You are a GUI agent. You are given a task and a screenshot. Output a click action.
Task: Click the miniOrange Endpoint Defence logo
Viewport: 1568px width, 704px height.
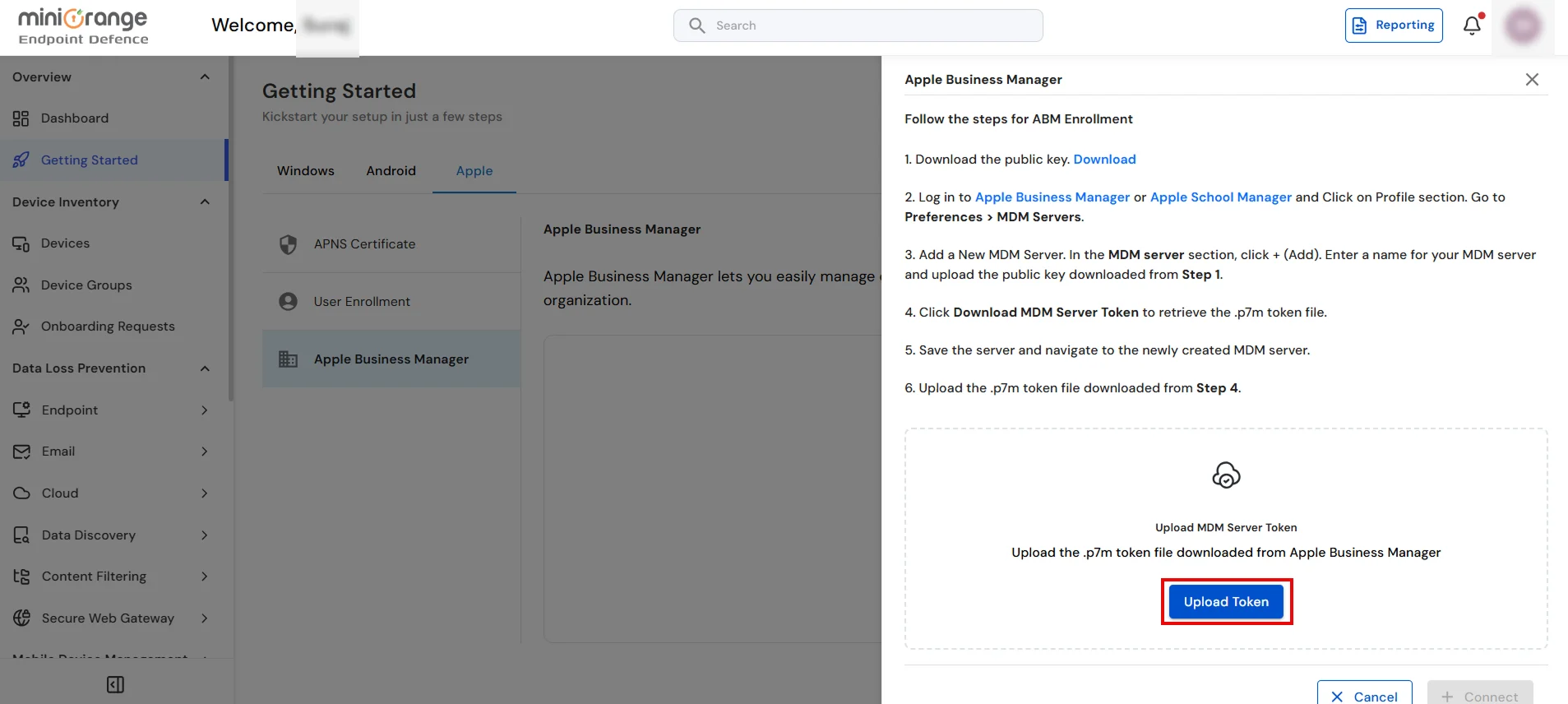[83, 26]
